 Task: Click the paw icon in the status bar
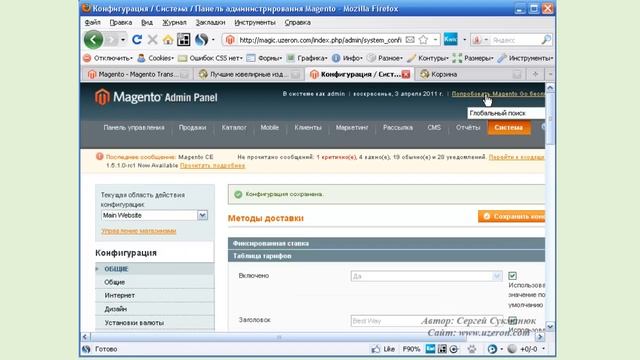click(472, 349)
